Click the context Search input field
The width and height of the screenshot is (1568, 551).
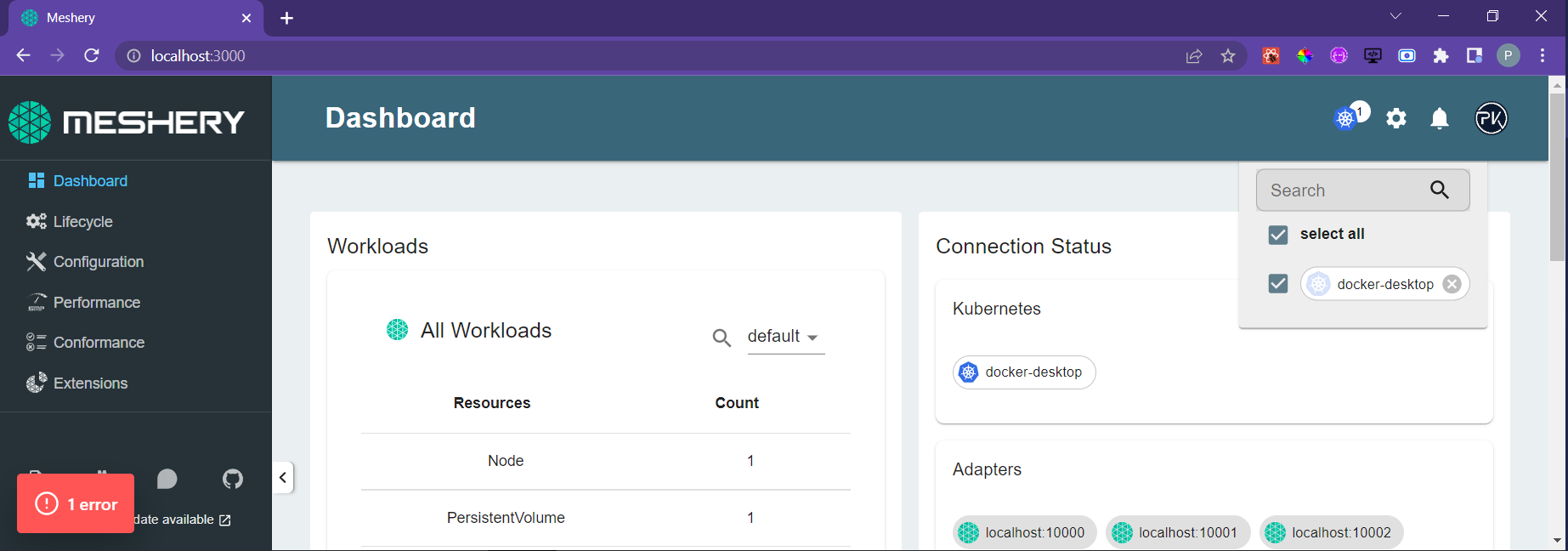(x=1362, y=190)
